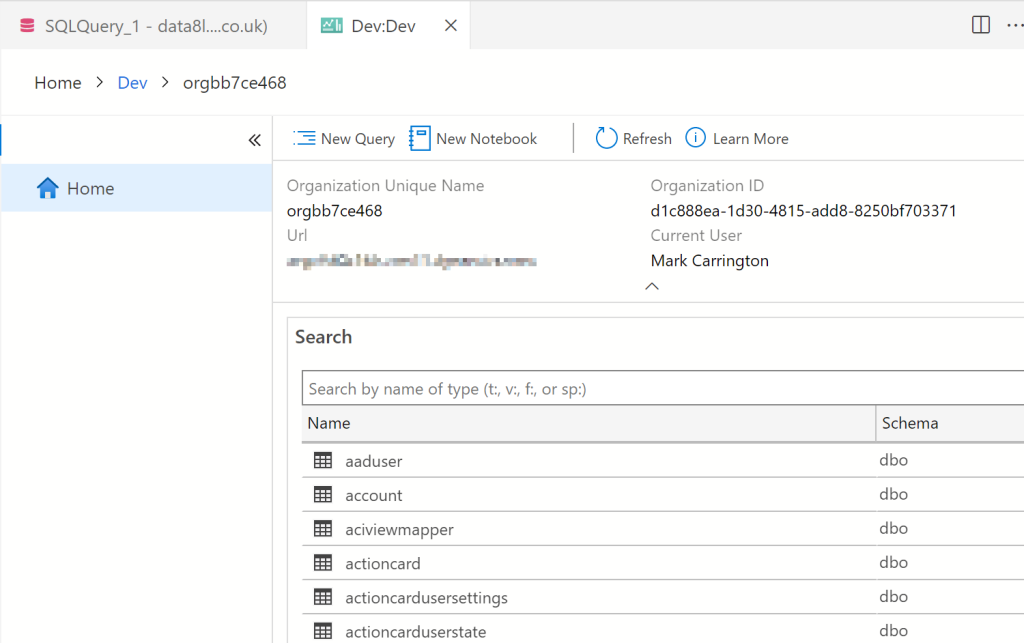Select the actioncardusersettings table name

pyautogui.click(x=426, y=598)
